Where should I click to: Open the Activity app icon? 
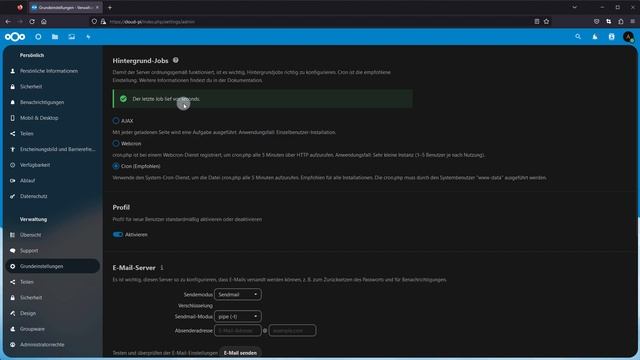[x=88, y=37]
